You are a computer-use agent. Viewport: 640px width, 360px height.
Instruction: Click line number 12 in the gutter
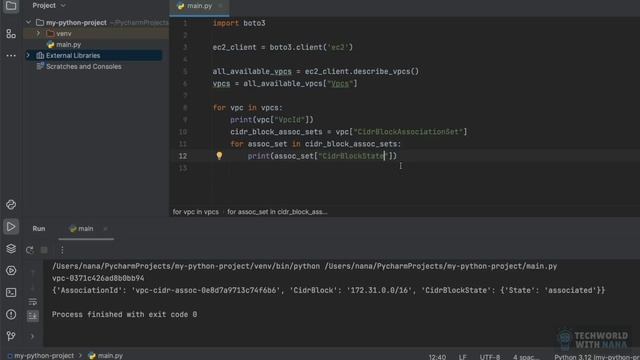click(x=182, y=156)
